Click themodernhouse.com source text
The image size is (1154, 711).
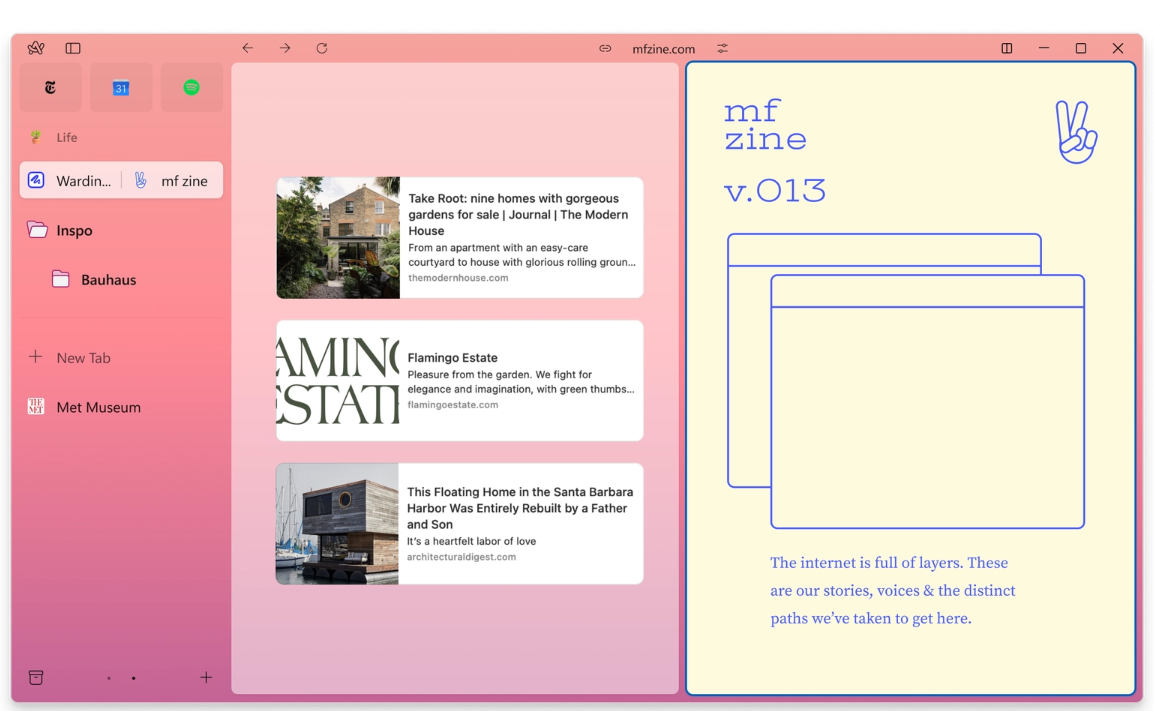click(459, 277)
